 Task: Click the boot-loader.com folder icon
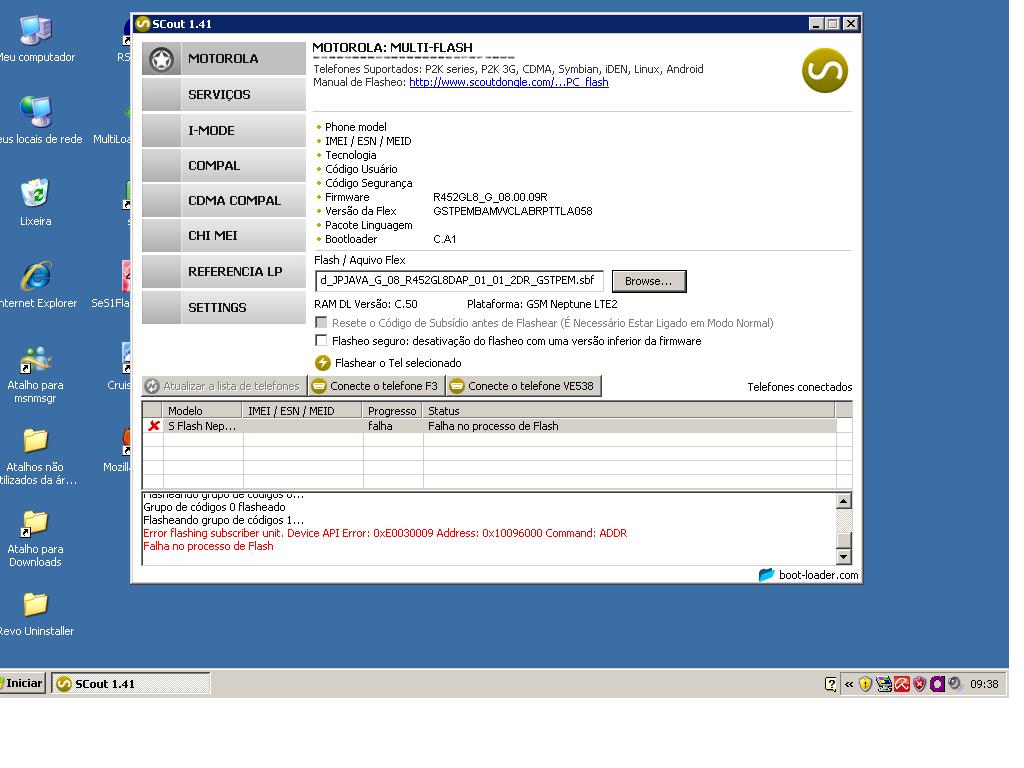tap(767, 575)
